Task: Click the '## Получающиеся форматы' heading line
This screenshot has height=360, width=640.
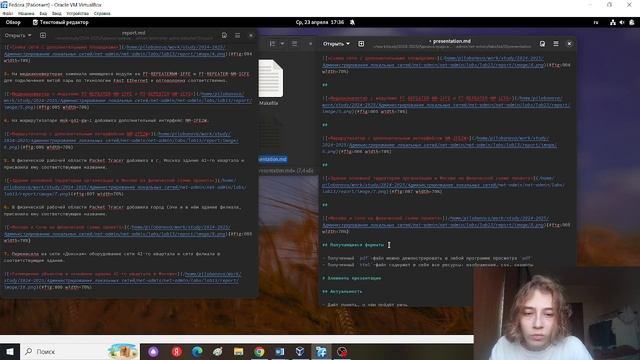Action: point(353,245)
